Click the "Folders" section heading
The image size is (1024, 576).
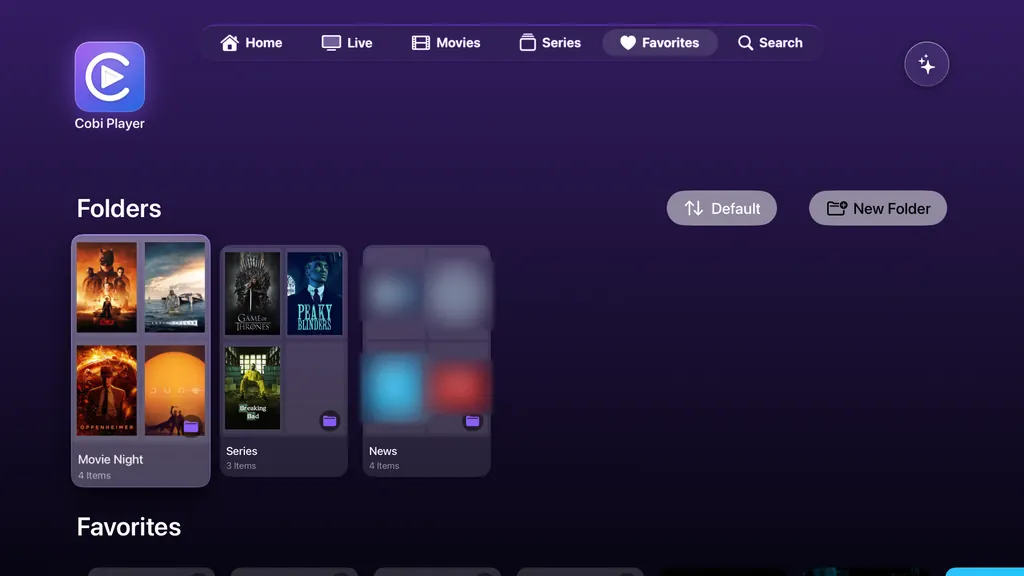point(119,208)
